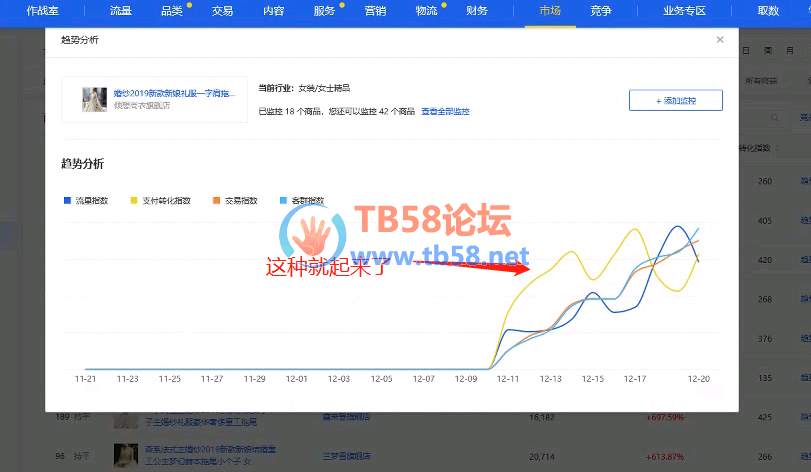Open the 取数 menu
811x472 pixels.
point(768,11)
